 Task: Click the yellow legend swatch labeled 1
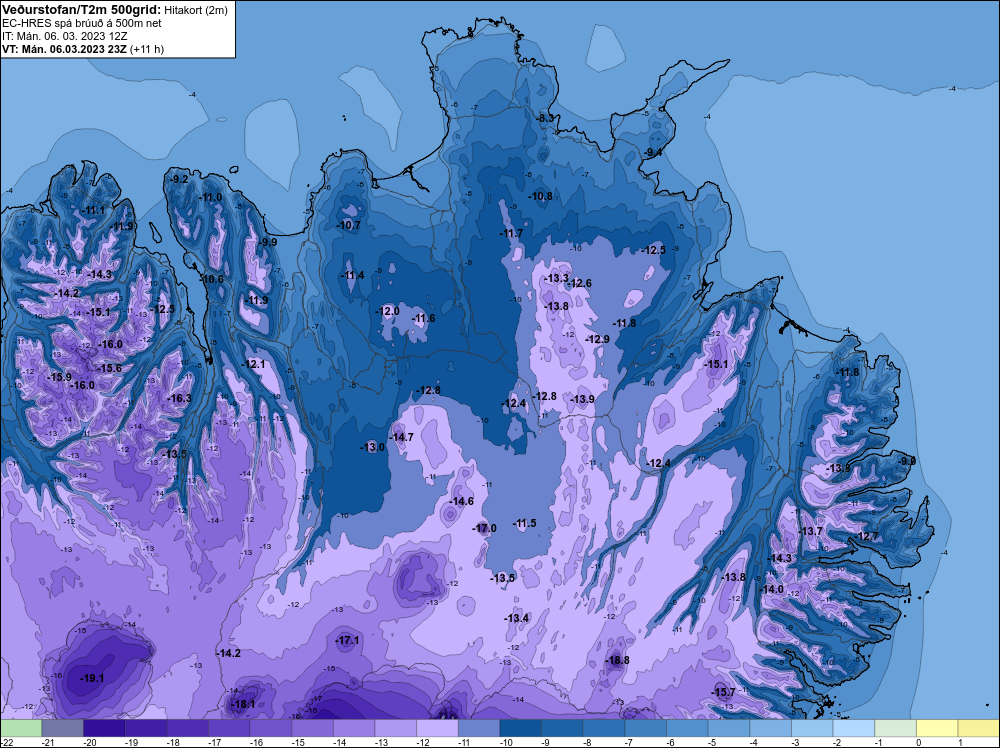pos(978,728)
